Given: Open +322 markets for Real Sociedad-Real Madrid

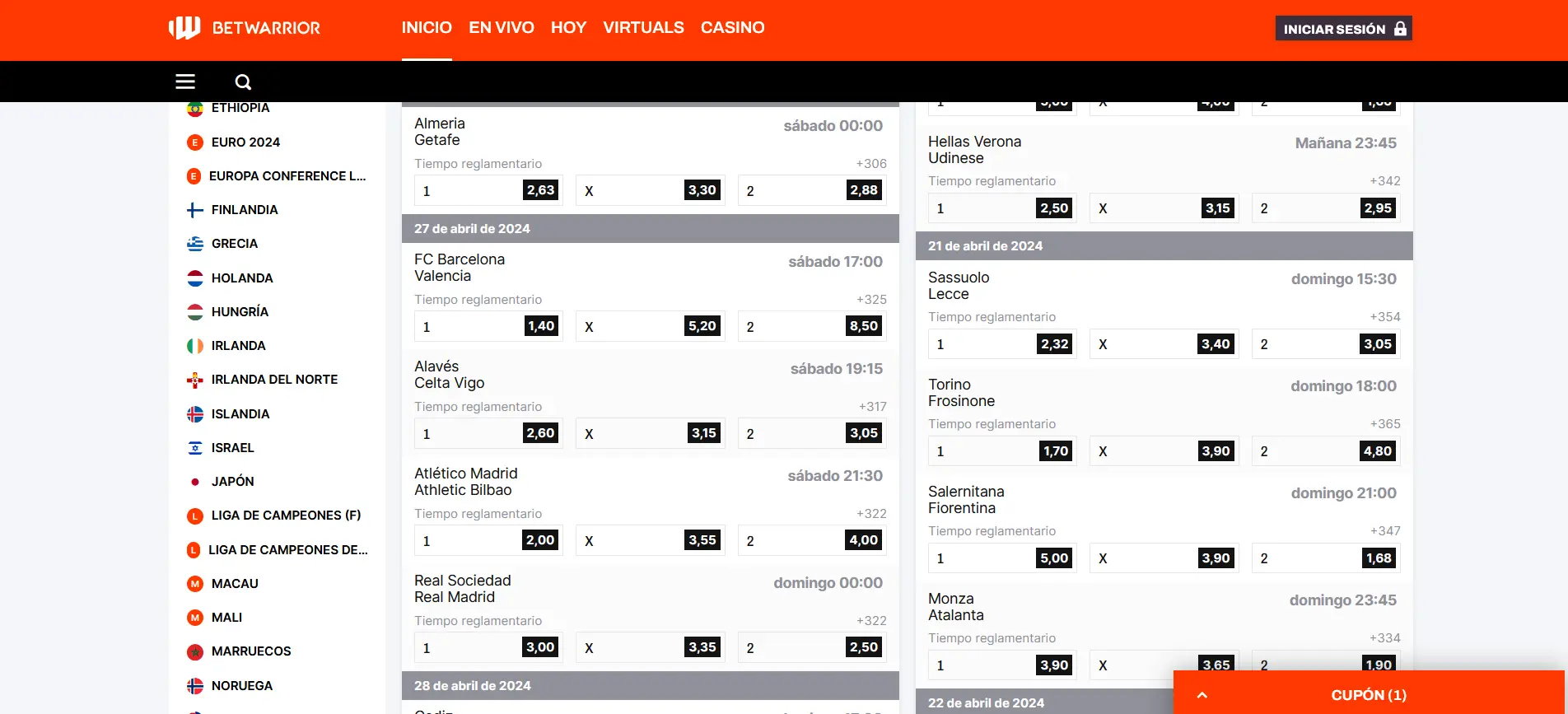Looking at the screenshot, I should (x=871, y=621).
